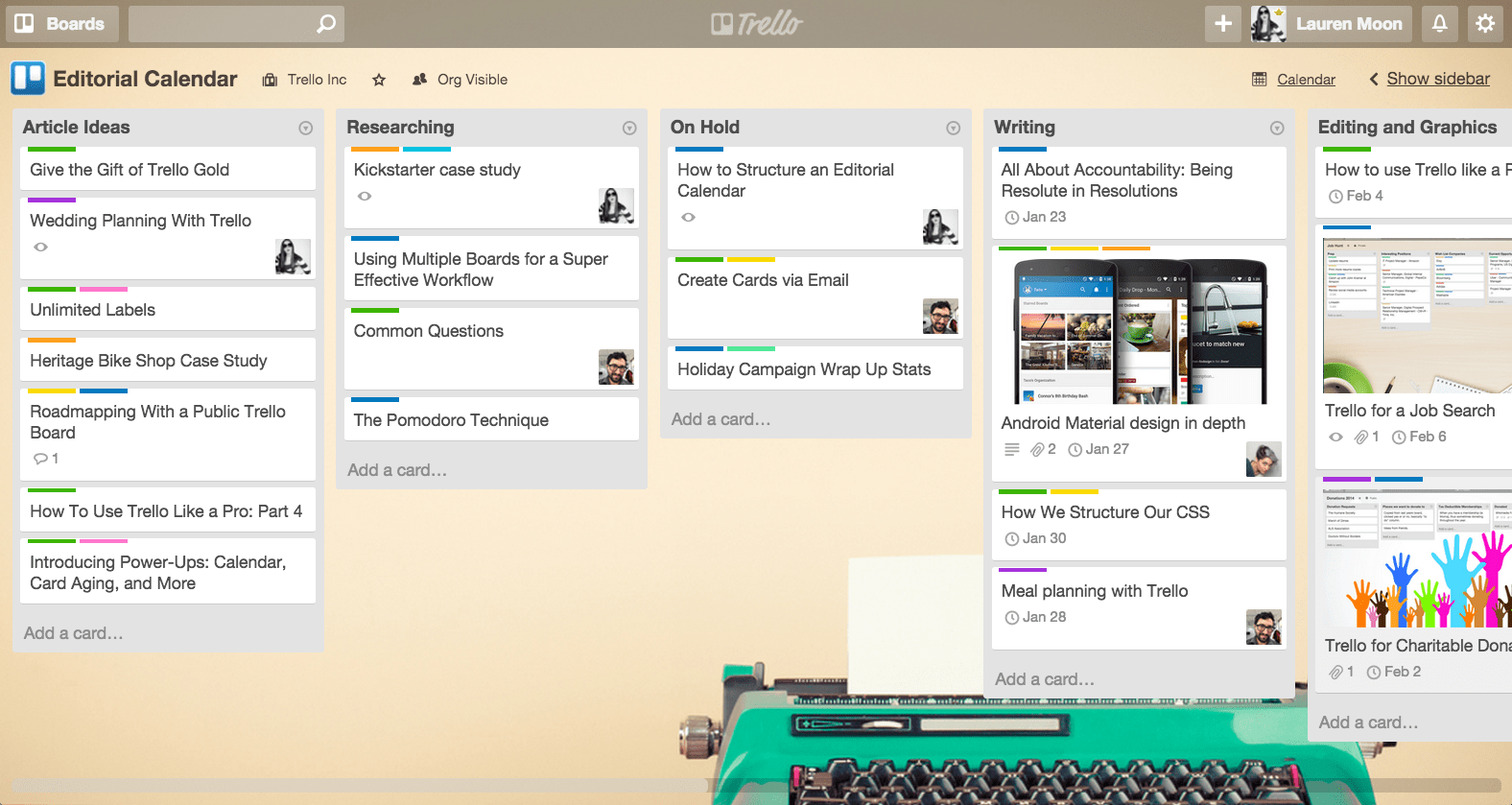Click purple label on Wedding Planning card
Viewport: 1512px width, 805px height.
52,201
